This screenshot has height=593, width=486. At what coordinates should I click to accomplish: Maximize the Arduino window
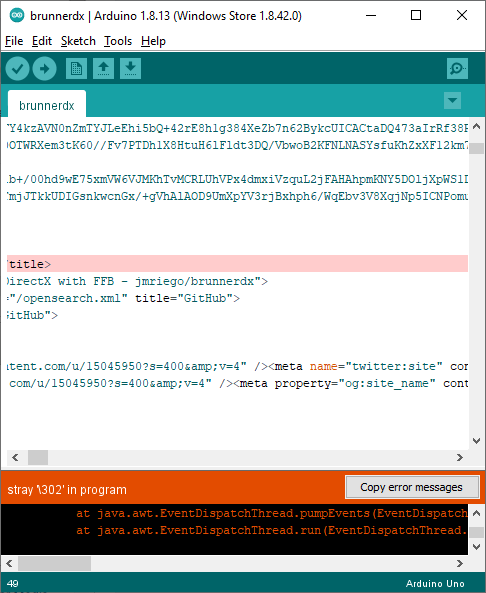click(x=416, y=16)
